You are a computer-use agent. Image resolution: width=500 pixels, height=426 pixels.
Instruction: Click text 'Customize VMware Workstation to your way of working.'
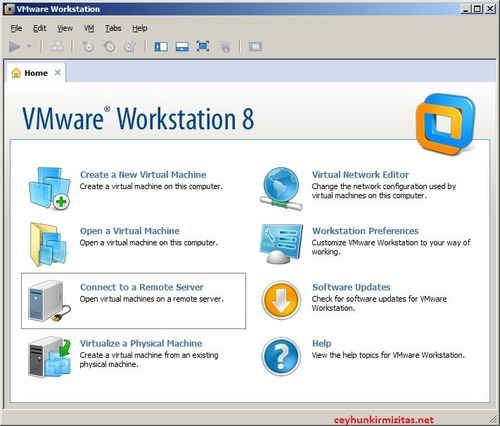[x=391, y=247]
